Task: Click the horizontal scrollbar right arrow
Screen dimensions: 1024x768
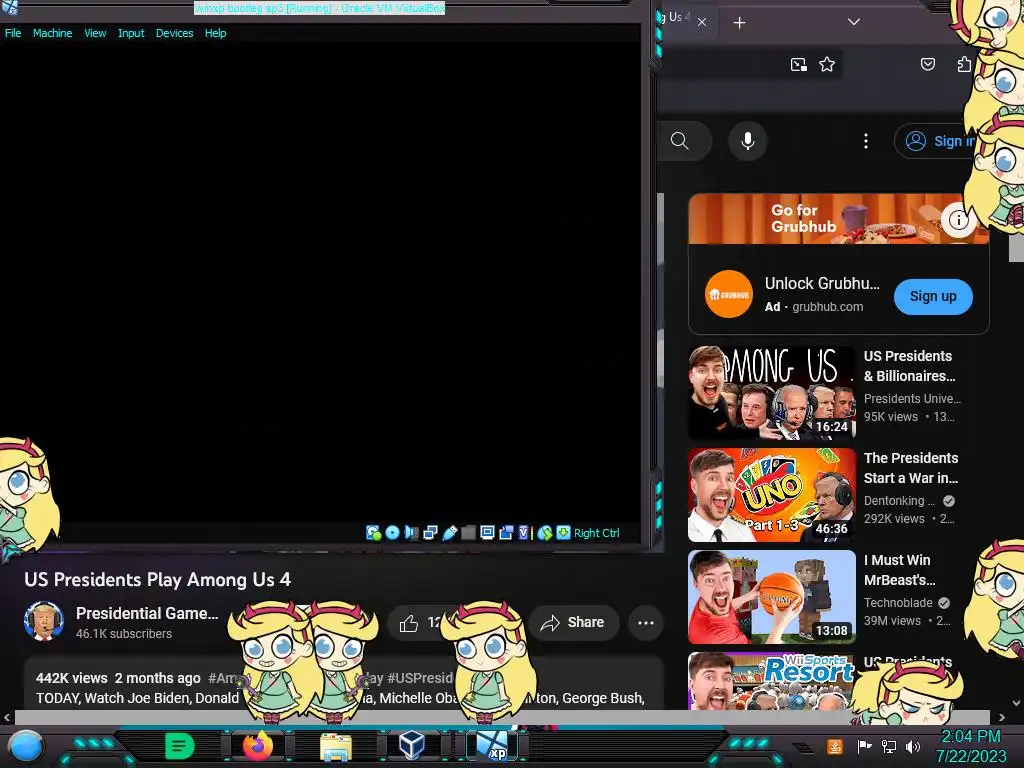Action: 1002,717
